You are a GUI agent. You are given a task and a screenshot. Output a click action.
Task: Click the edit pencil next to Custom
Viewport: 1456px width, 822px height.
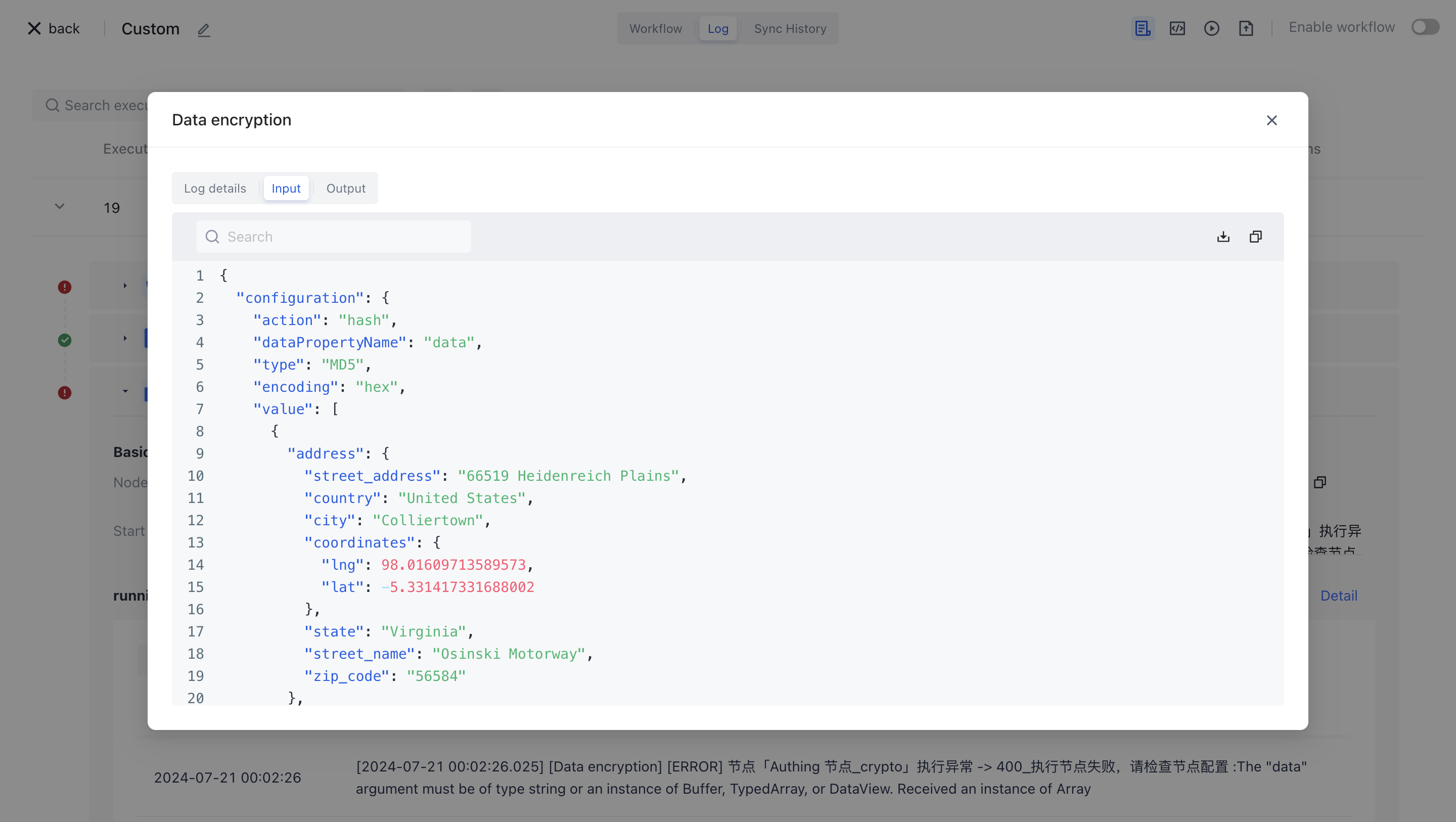point(203,29)
